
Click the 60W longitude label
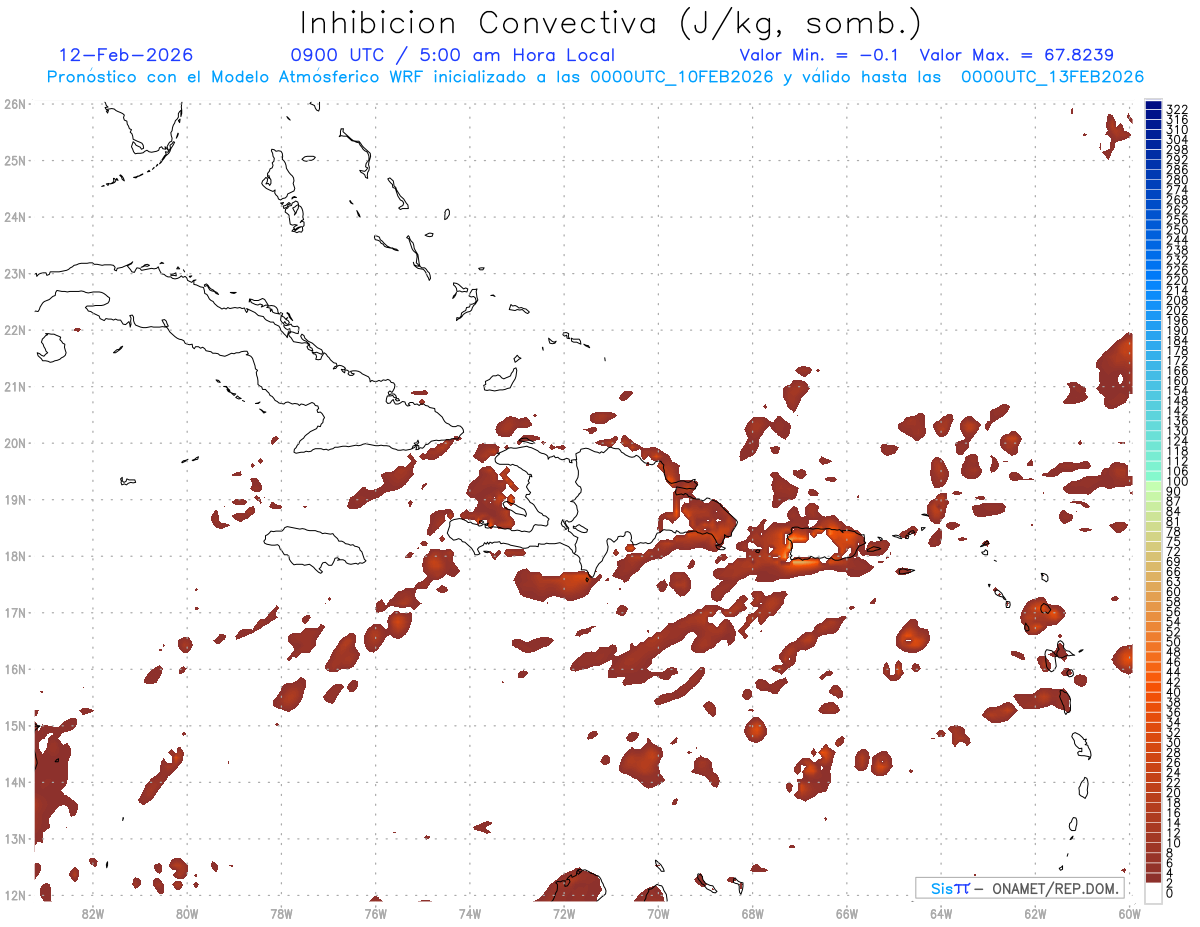click(1130, 913)
